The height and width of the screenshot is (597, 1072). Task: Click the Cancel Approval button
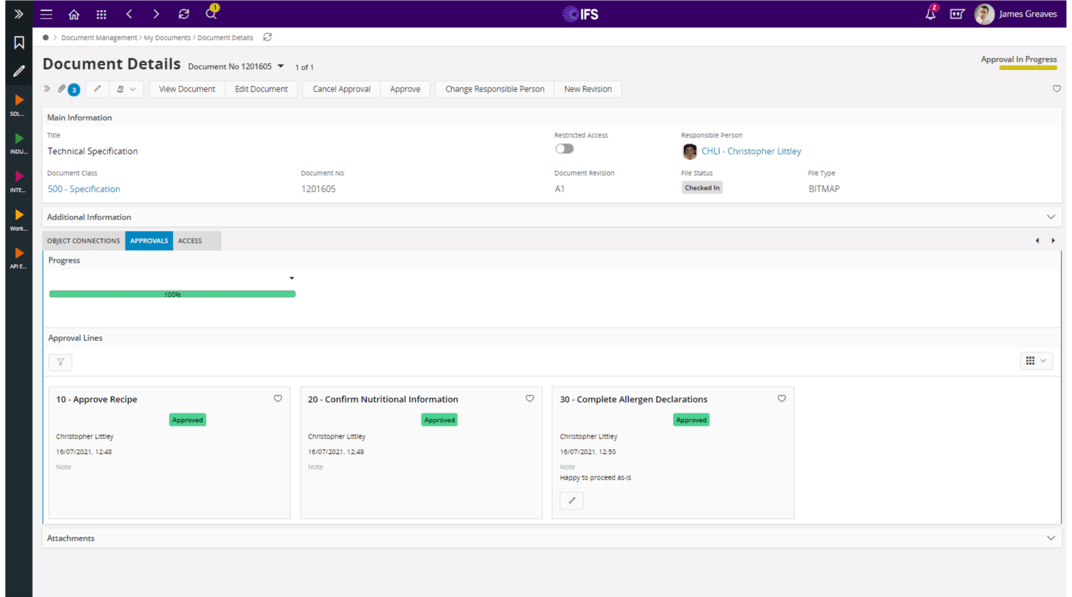click(341, 89)
